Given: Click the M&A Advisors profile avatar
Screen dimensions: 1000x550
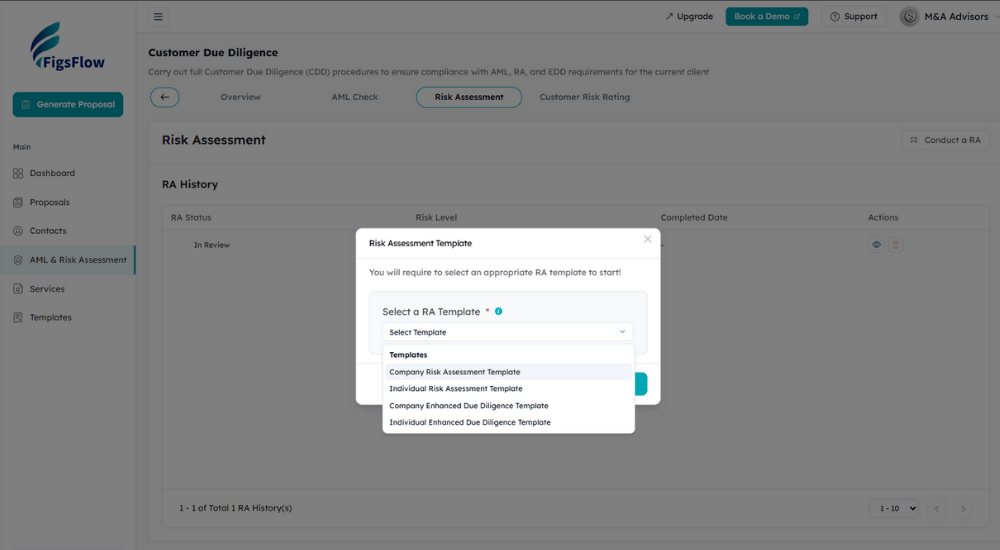Looking at the screenshot, I should pos(909,16).
